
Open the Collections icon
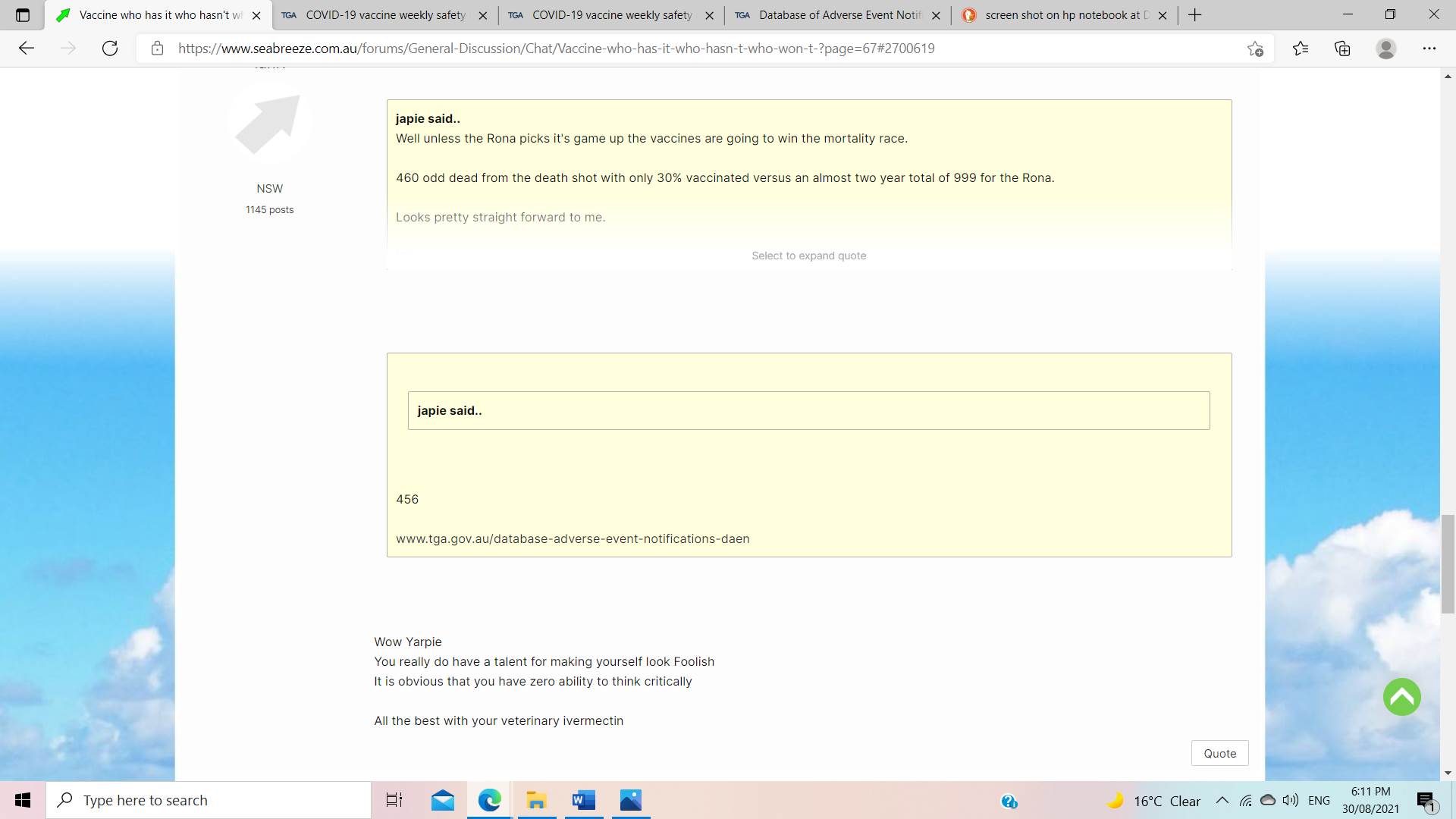1342,49
